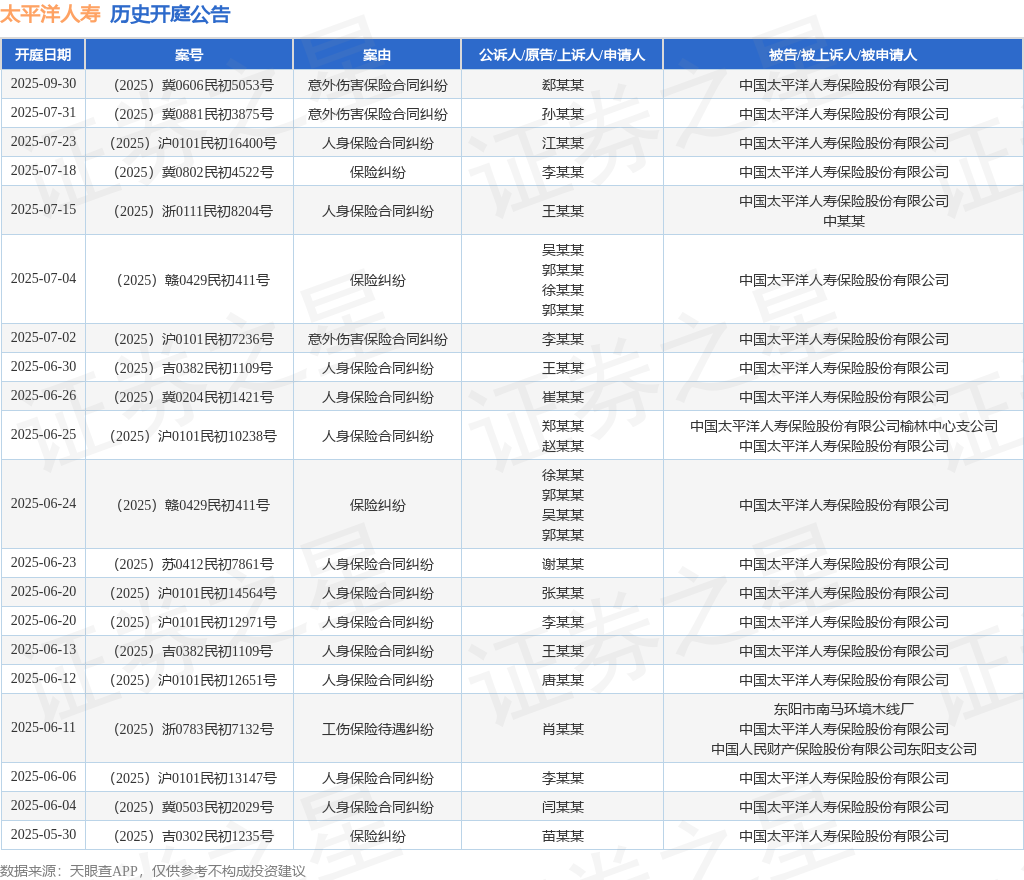Select the 被告/被上诉人/被申请人 header
This screenshot has height=880, width=1024.
point(842,55)
